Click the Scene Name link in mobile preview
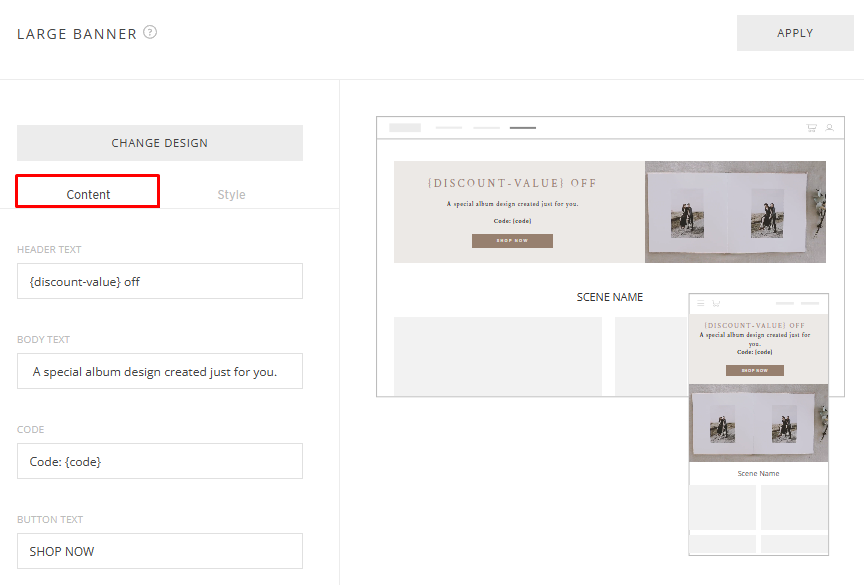The image size is (864, 585). 758,473
